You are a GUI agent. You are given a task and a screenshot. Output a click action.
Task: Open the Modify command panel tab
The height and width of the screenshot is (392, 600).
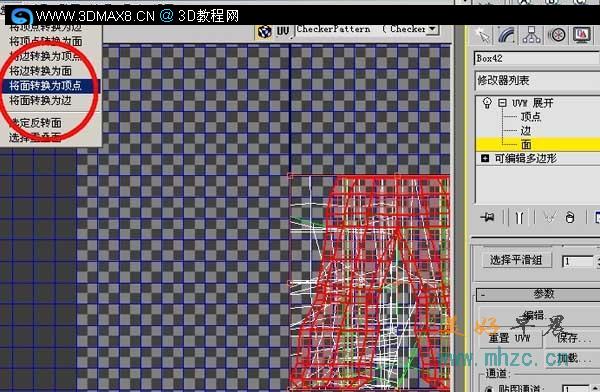coord(507,36)
